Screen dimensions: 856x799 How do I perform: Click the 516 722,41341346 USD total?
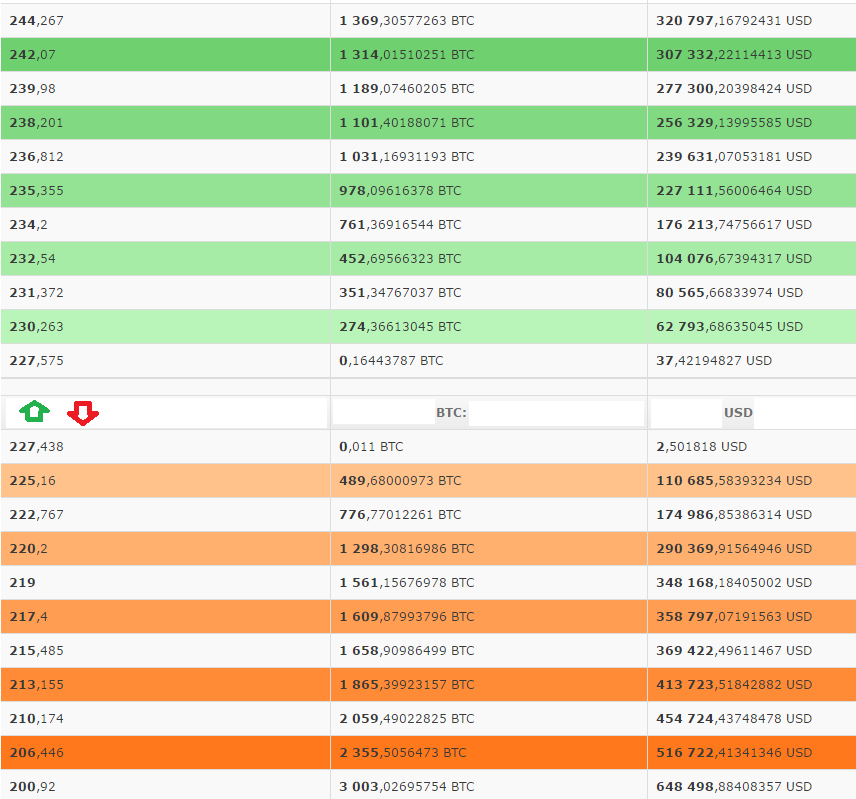pyautogui.click(x=734, y=753)
